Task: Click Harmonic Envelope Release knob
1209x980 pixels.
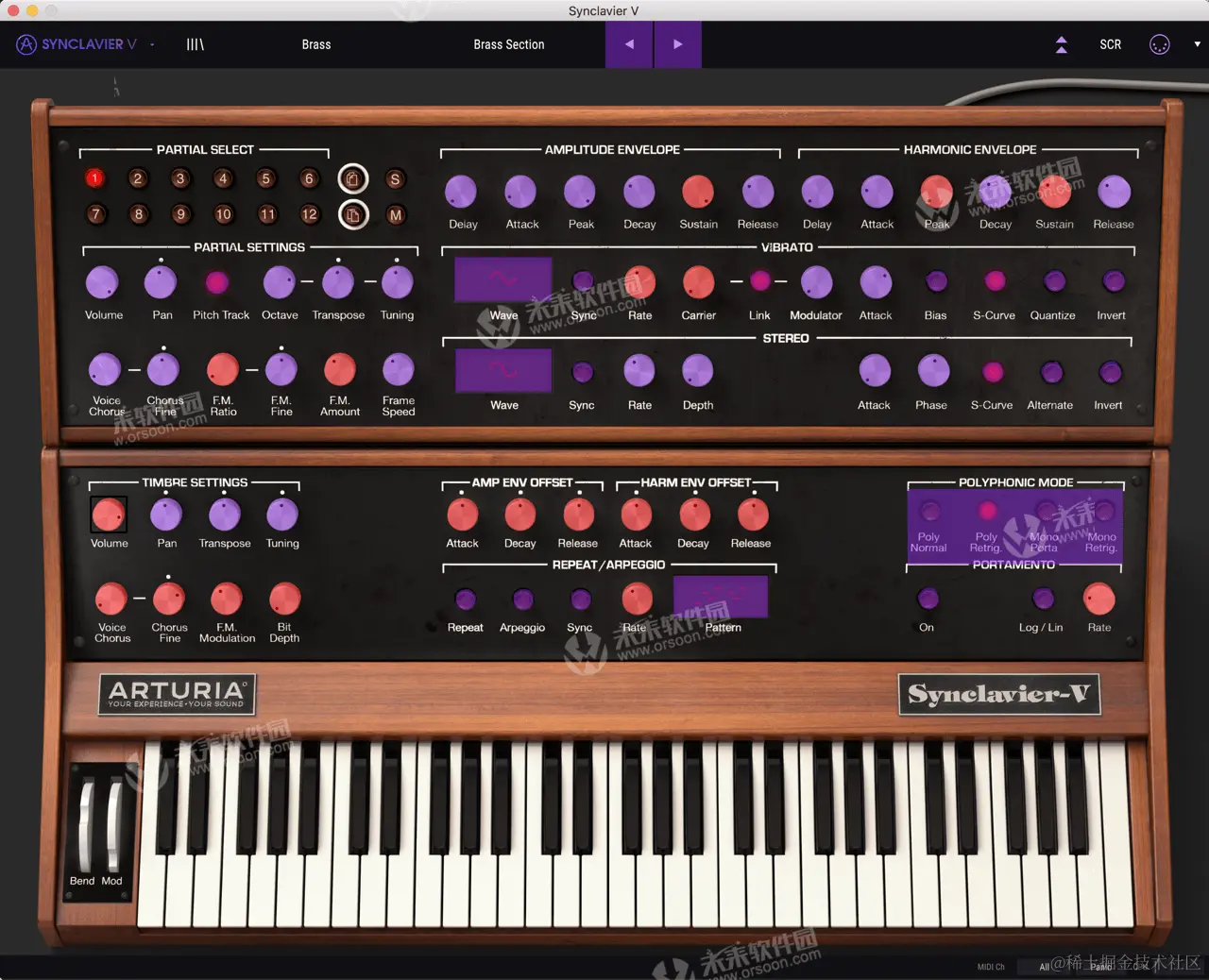Action: [1115, 192]
